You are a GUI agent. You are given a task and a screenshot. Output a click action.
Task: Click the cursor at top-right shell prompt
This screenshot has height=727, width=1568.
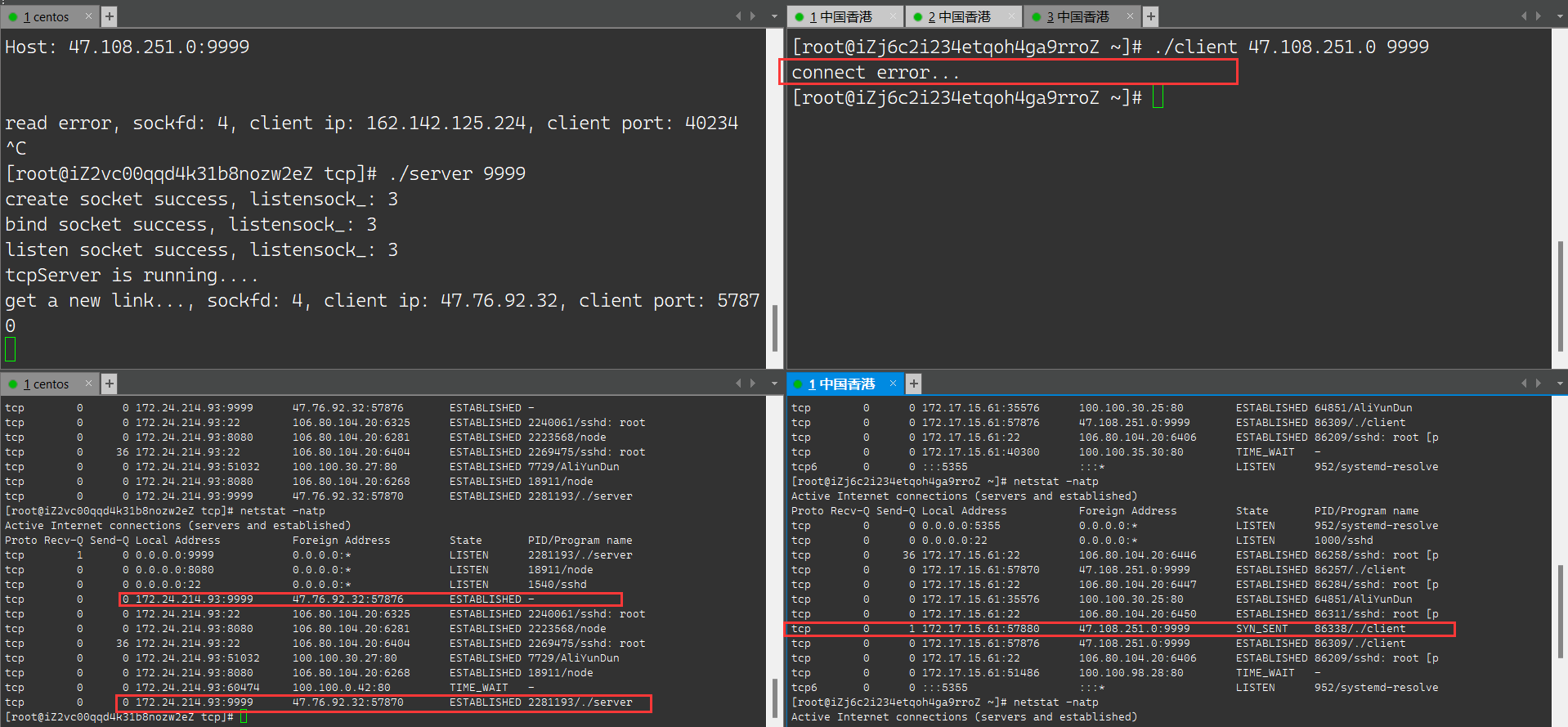point(1158,97)
